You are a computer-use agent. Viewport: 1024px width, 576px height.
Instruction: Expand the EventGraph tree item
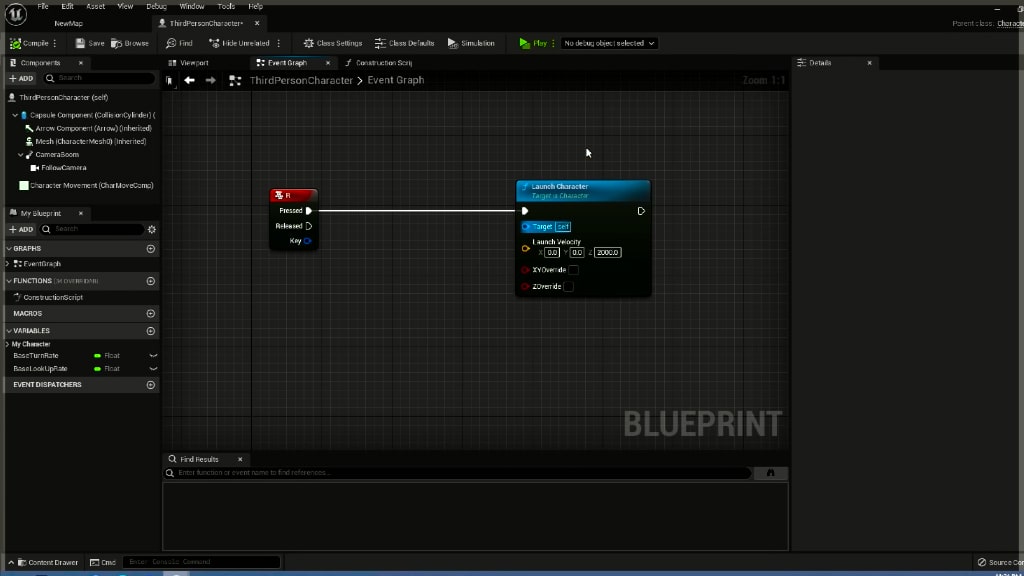(8, 264)
